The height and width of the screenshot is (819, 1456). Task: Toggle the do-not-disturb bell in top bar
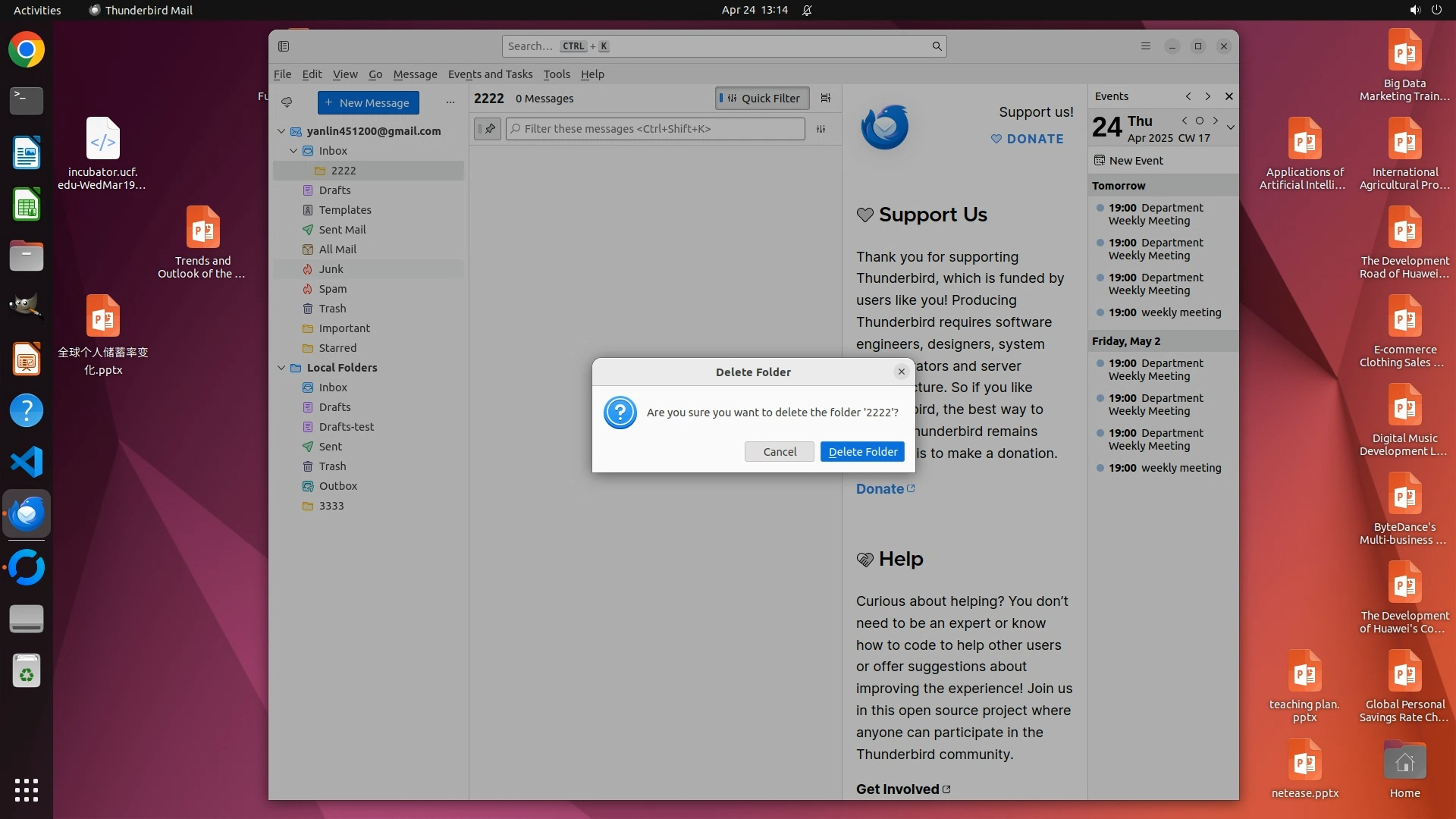pos(807,10)
